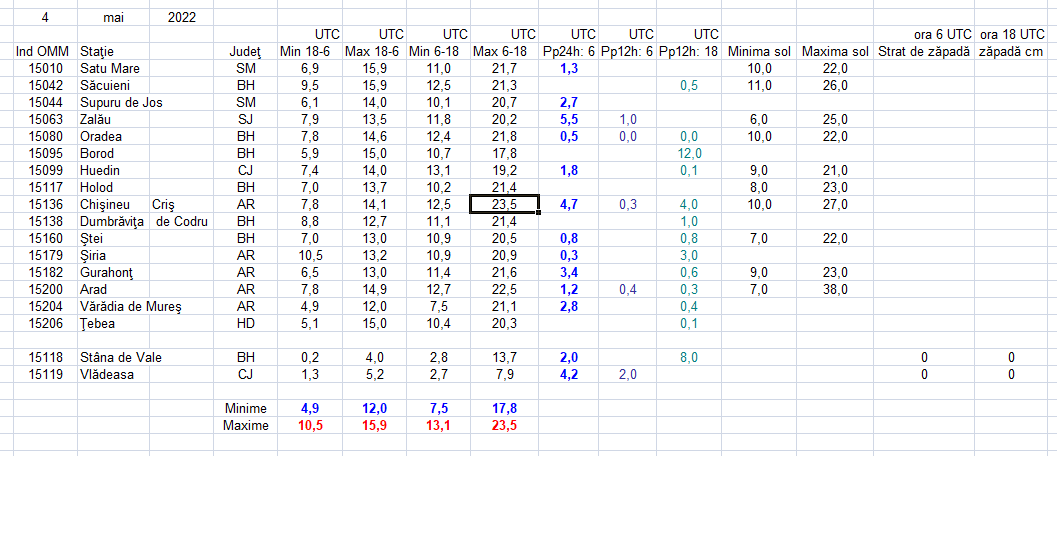Click the Minime row's blue 7,5 value

[438, 409]
